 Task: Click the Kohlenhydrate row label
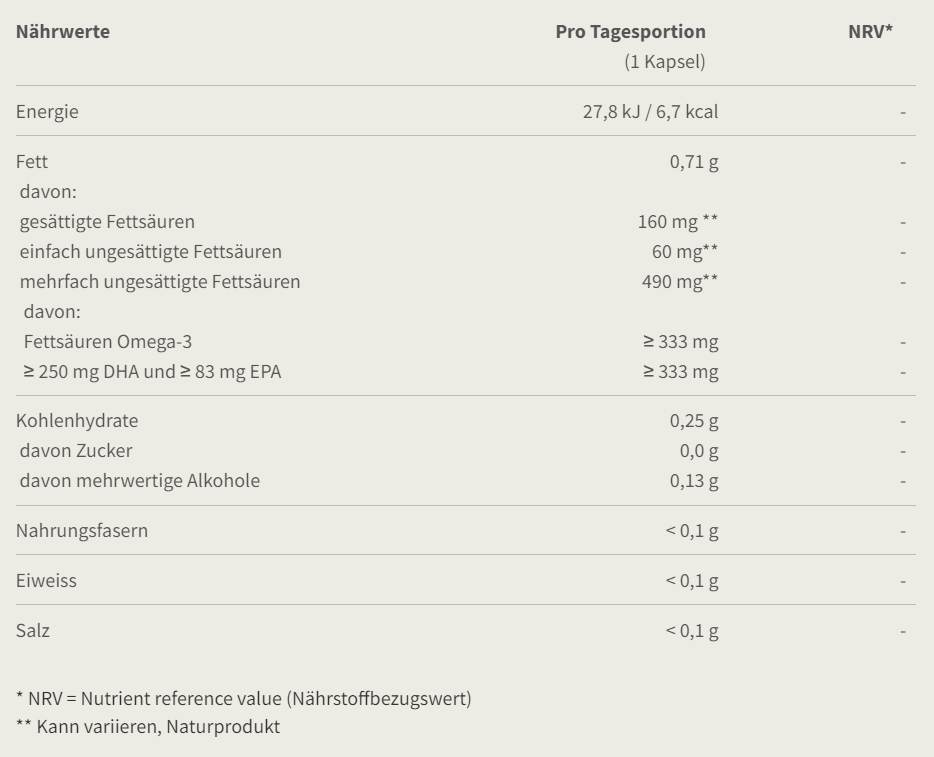click(77, 420)
